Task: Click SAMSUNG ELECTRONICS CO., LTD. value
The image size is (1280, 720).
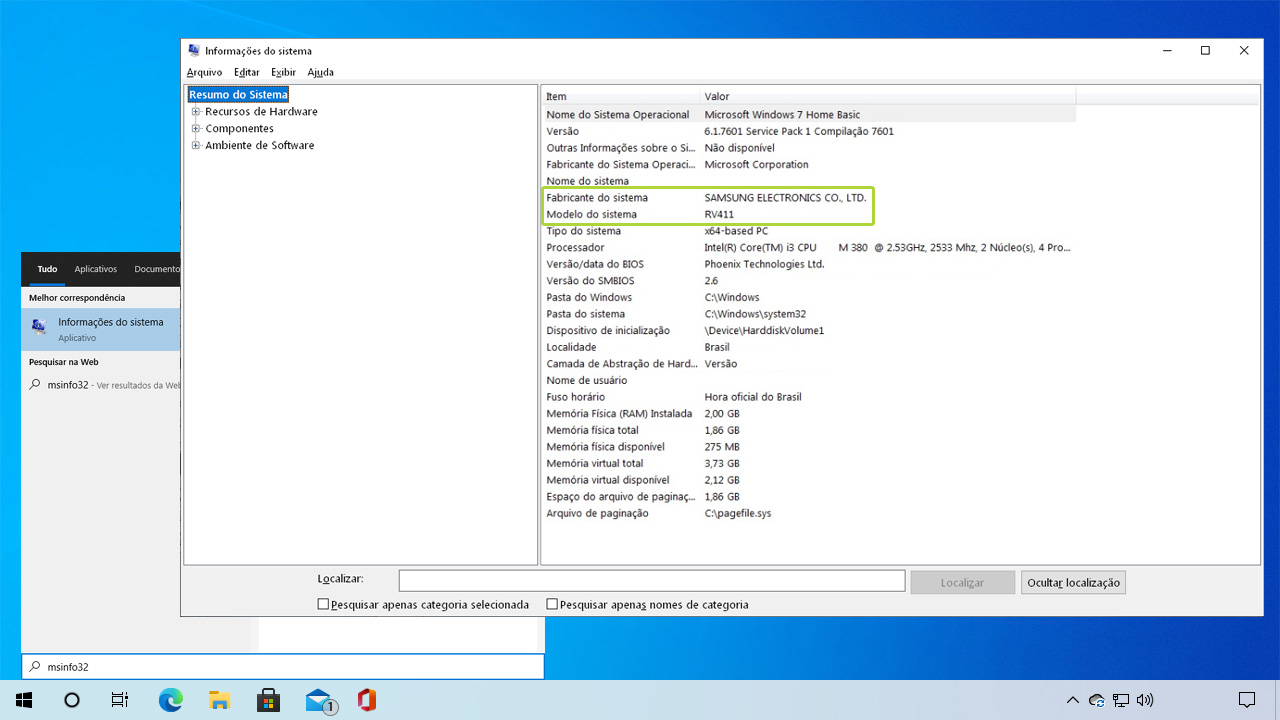Action: click(x=785, y=198)
